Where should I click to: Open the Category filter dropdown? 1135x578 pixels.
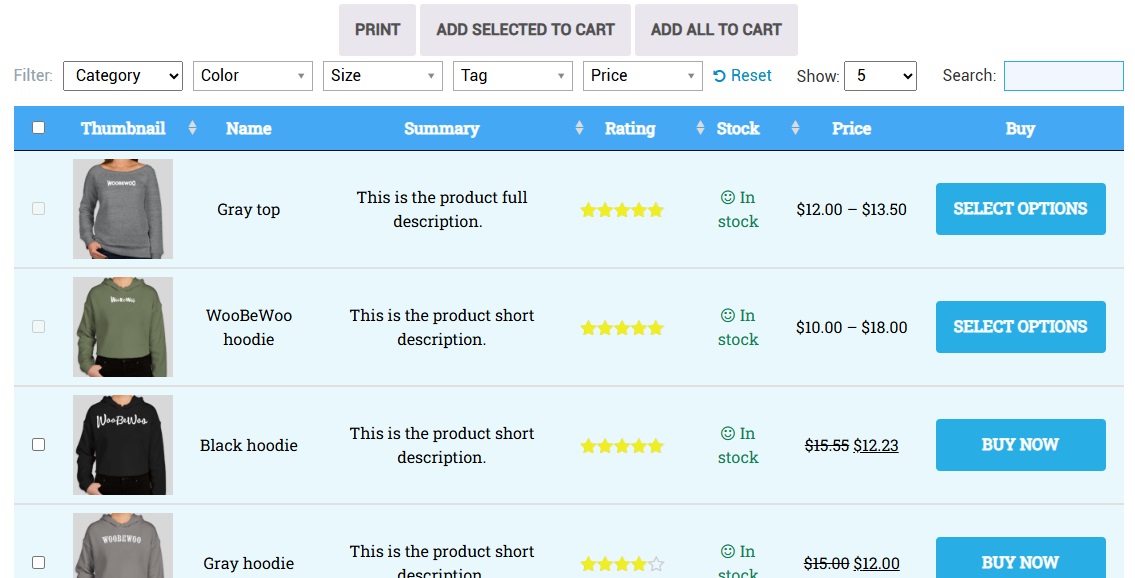[123, 76]
